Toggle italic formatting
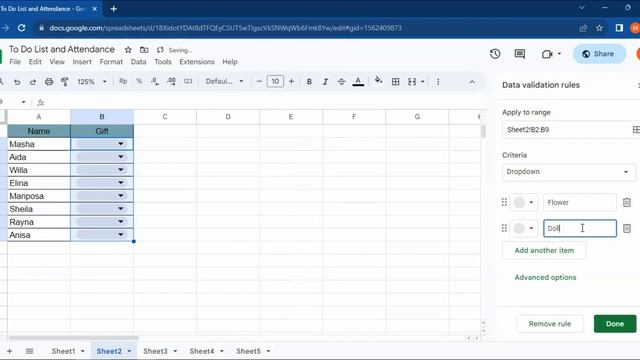 [325, 82]
